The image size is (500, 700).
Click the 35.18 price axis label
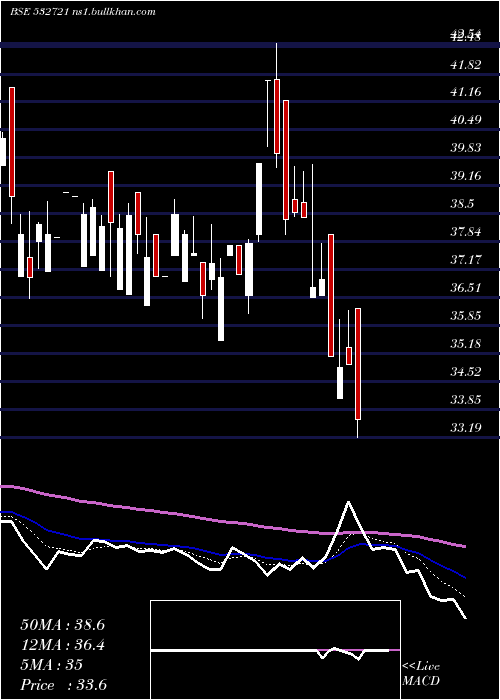coord(466,344)
